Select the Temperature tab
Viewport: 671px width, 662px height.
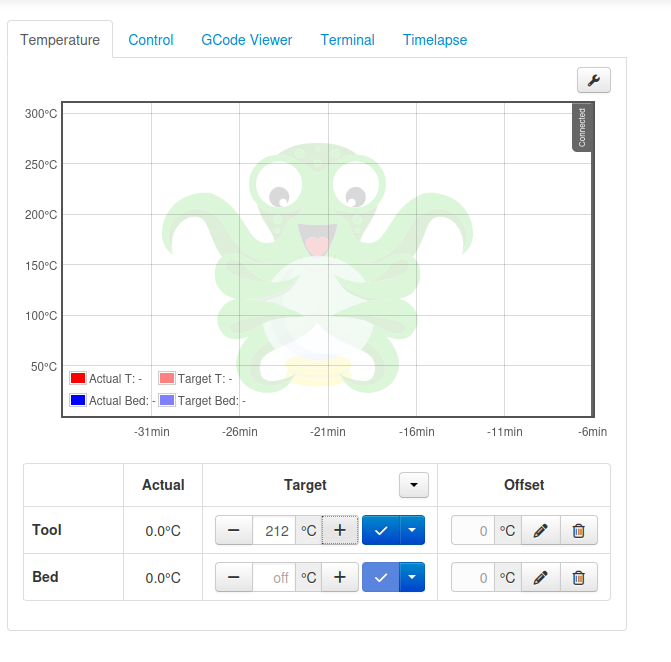pyautogui.click(x=60, y=40)
